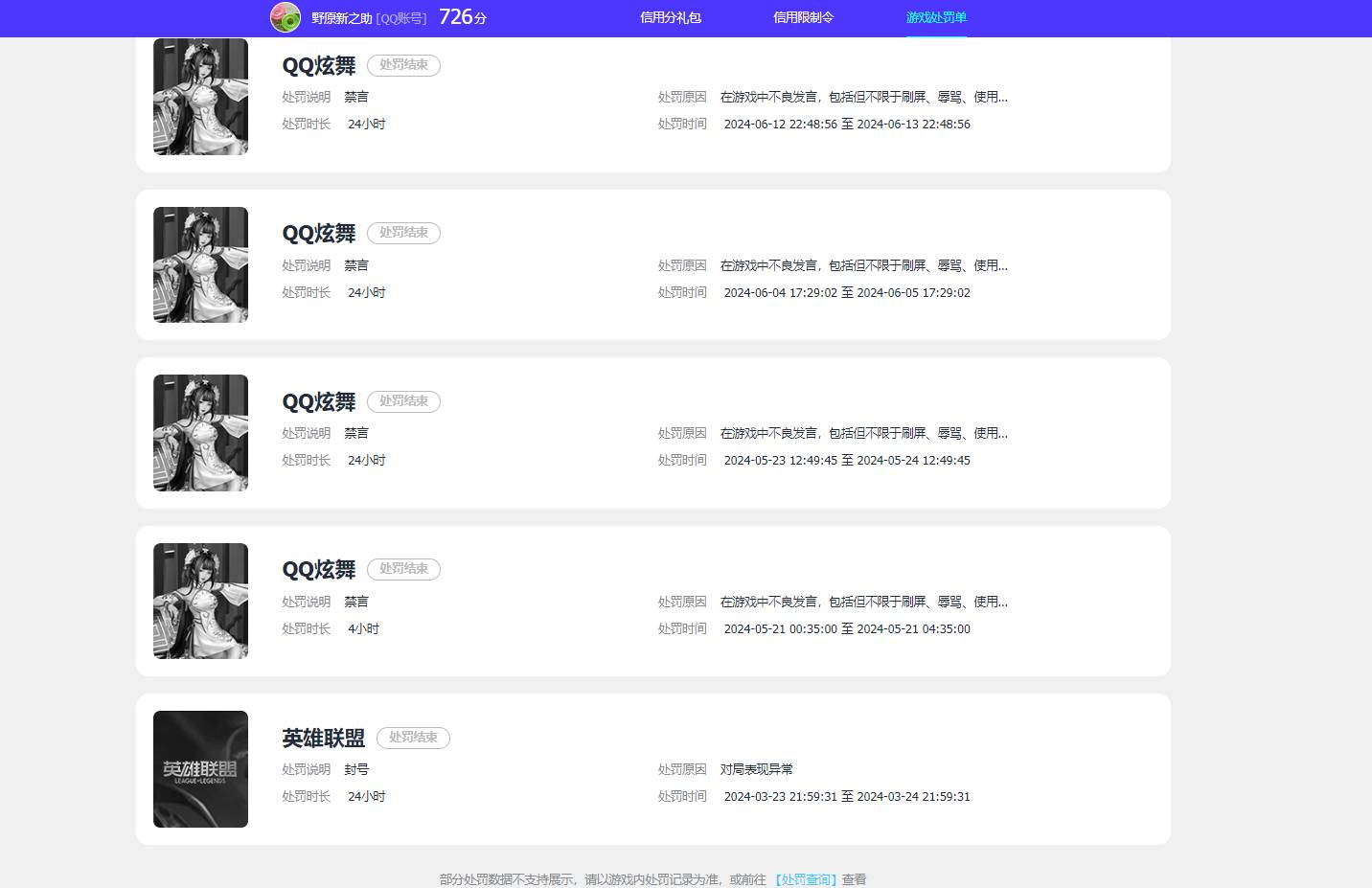Open QQ炫舞 cover on the 2024-06-12 record
The image size is (1372, 888).
point(200,96)
